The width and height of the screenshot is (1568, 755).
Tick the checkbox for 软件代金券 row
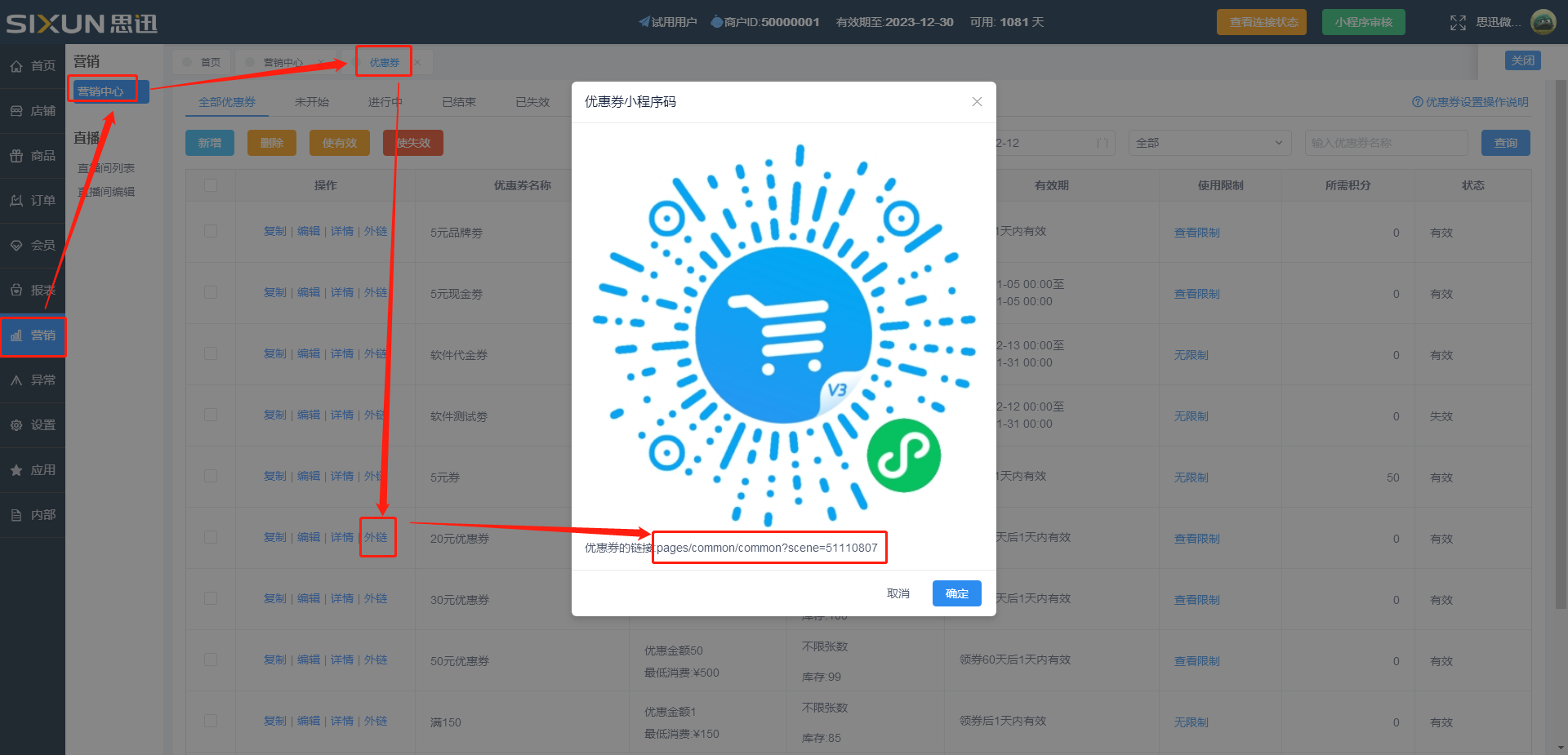pos(211,353)
